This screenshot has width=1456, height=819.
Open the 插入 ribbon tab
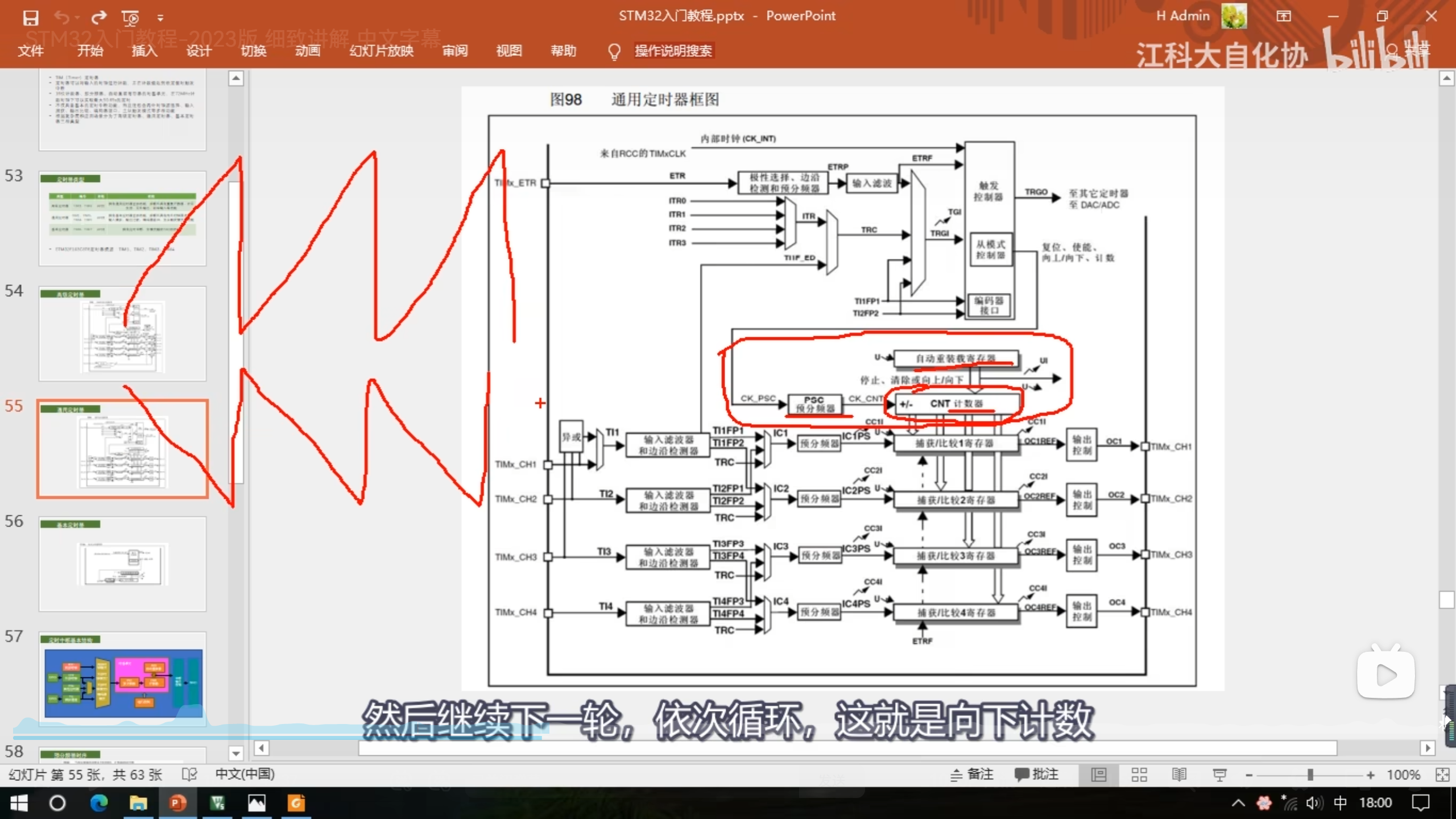[144, 51]
